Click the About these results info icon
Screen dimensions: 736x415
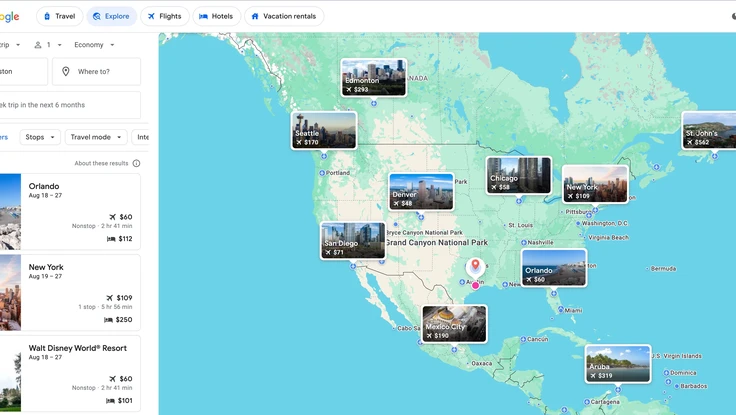pos(136,163)
